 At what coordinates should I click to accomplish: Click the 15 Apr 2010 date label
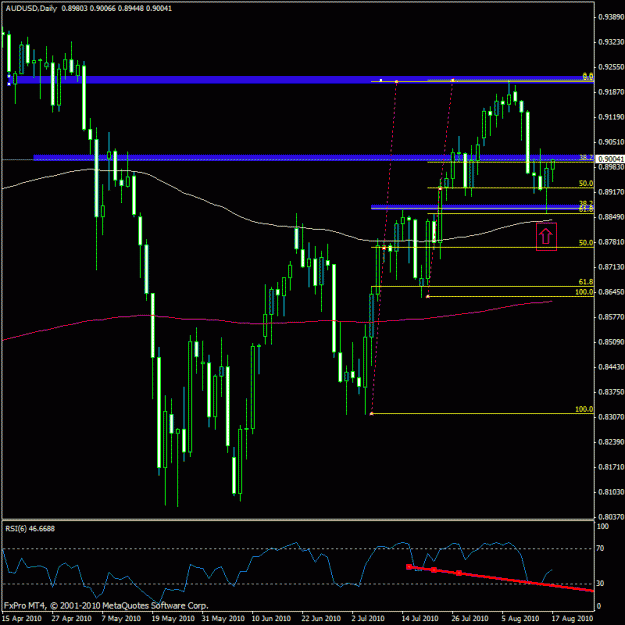coord(22,619)
